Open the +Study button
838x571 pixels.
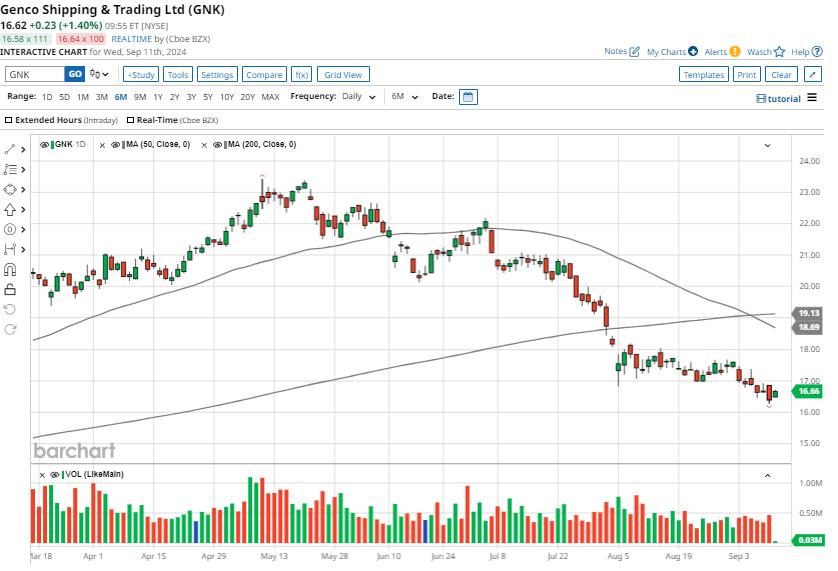(141, 75)
